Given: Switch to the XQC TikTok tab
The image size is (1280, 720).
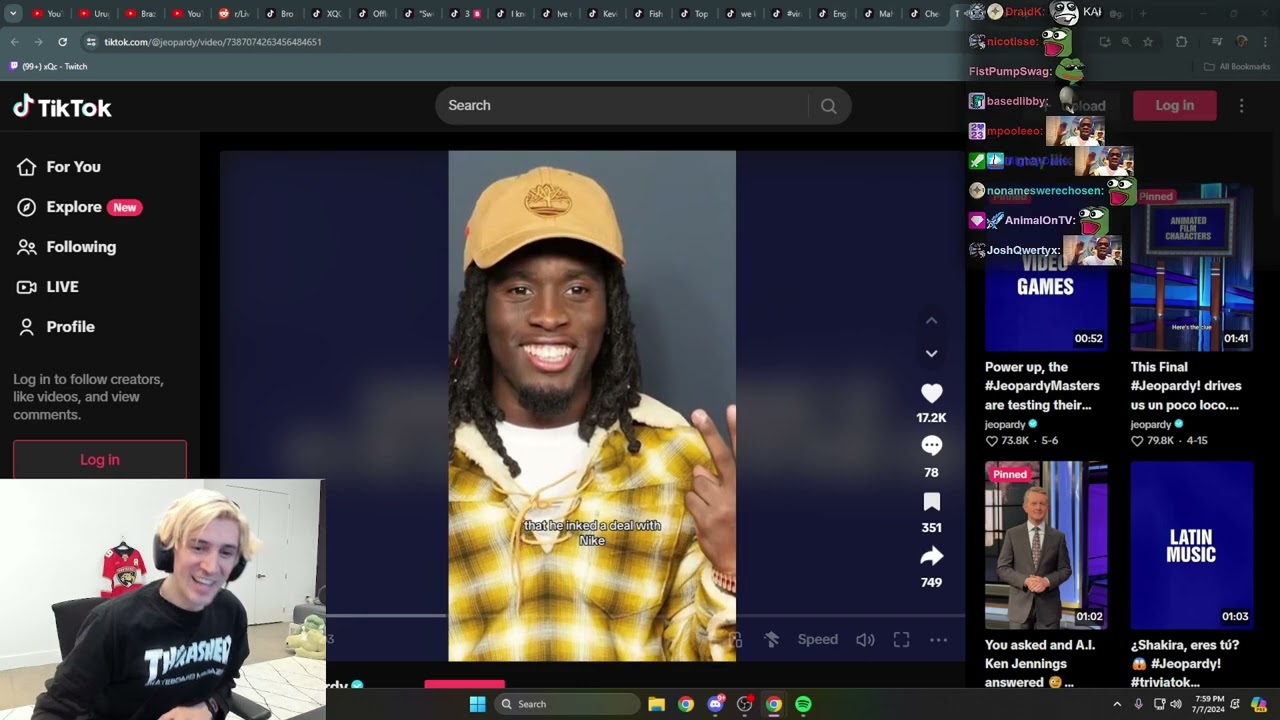Looking at the screenshot, I should [x=326, y=14].
